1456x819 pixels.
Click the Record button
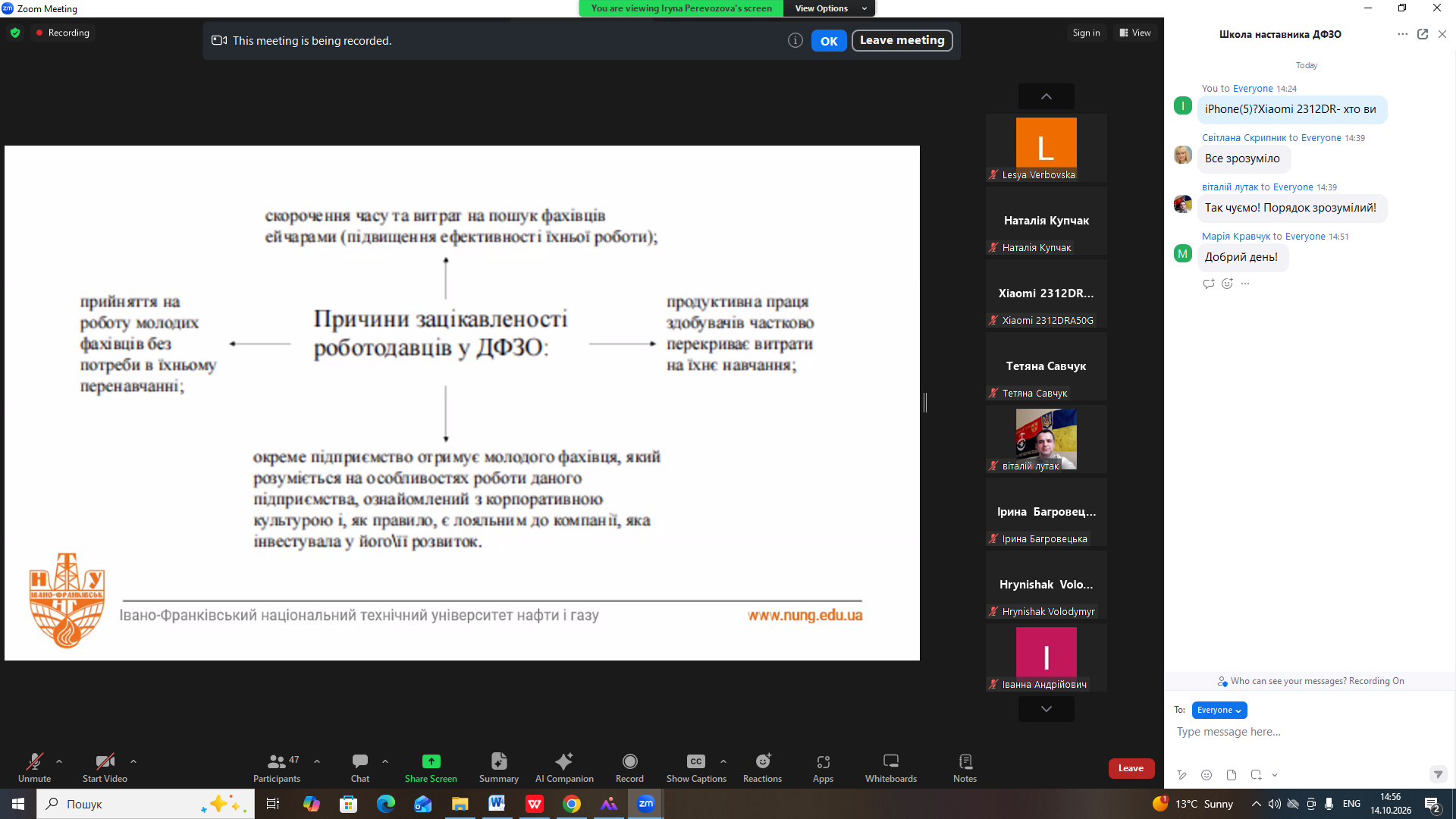[629, 767]
